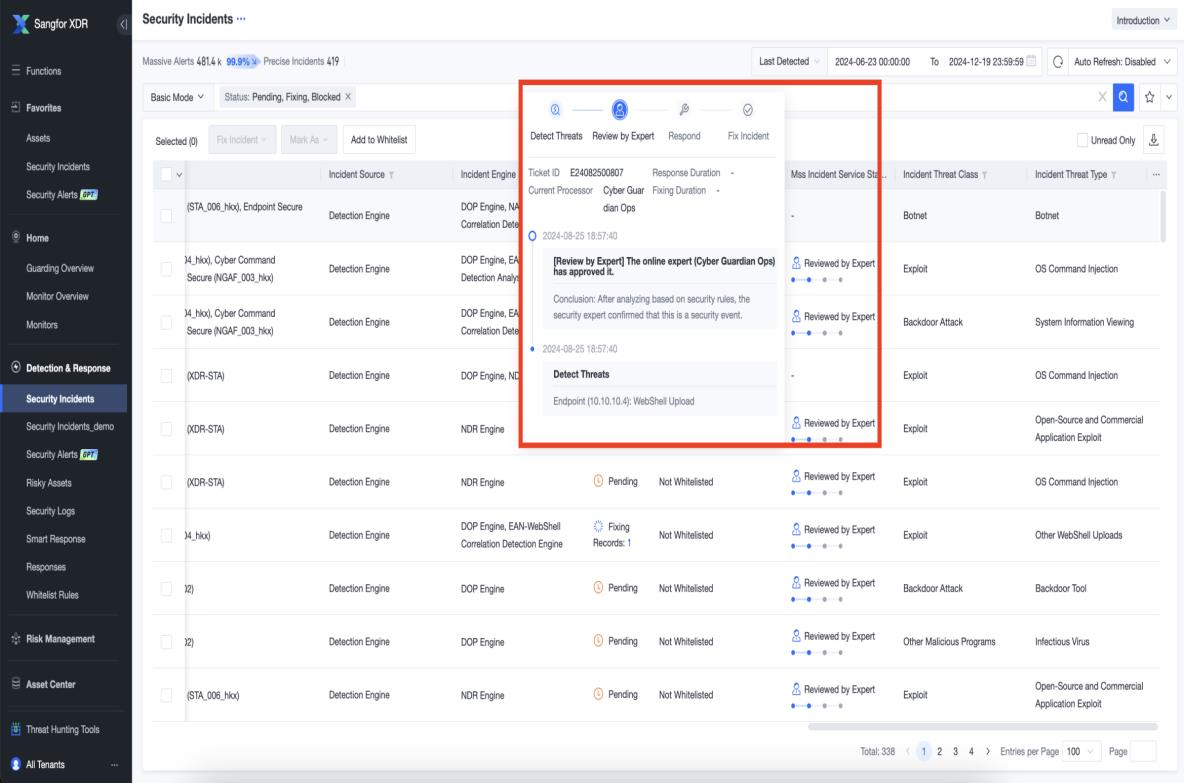Check the Backdoor Tool row checkbox
This screenshot has width=1184, height=783.
click(166, 589)
